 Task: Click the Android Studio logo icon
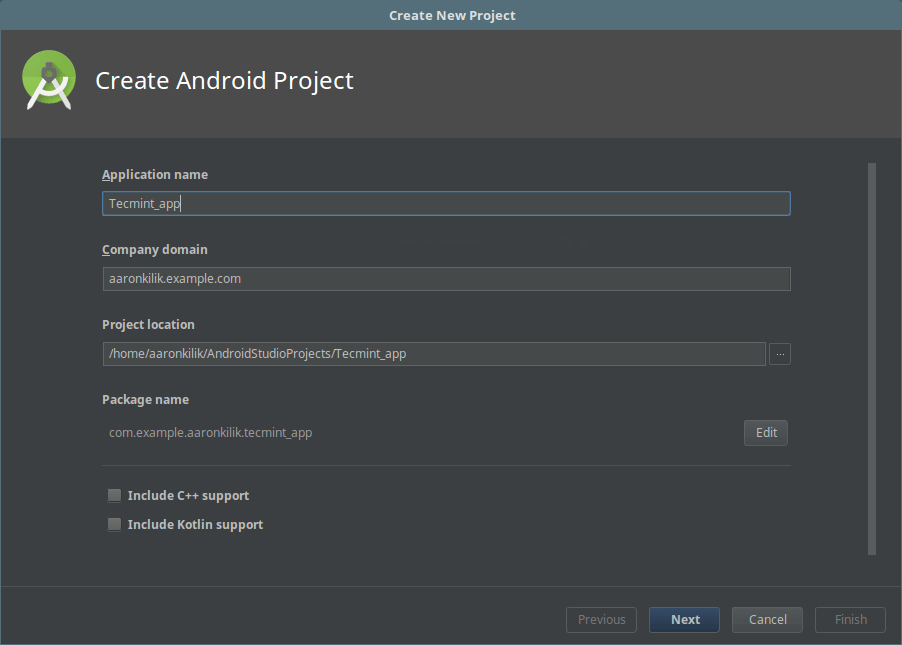(x=49, y=80)
